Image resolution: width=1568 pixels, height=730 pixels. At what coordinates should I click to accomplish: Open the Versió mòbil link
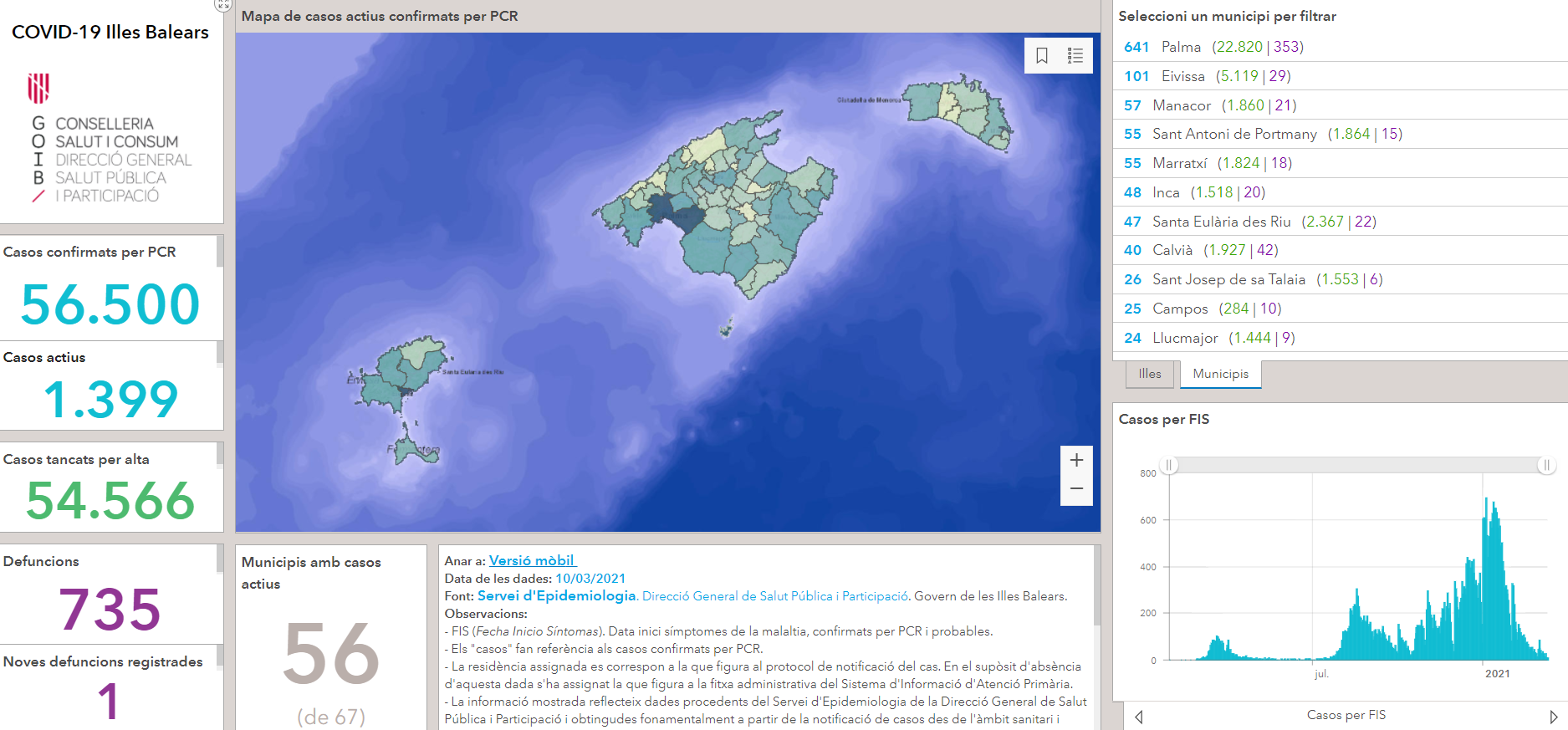[533, 560]
